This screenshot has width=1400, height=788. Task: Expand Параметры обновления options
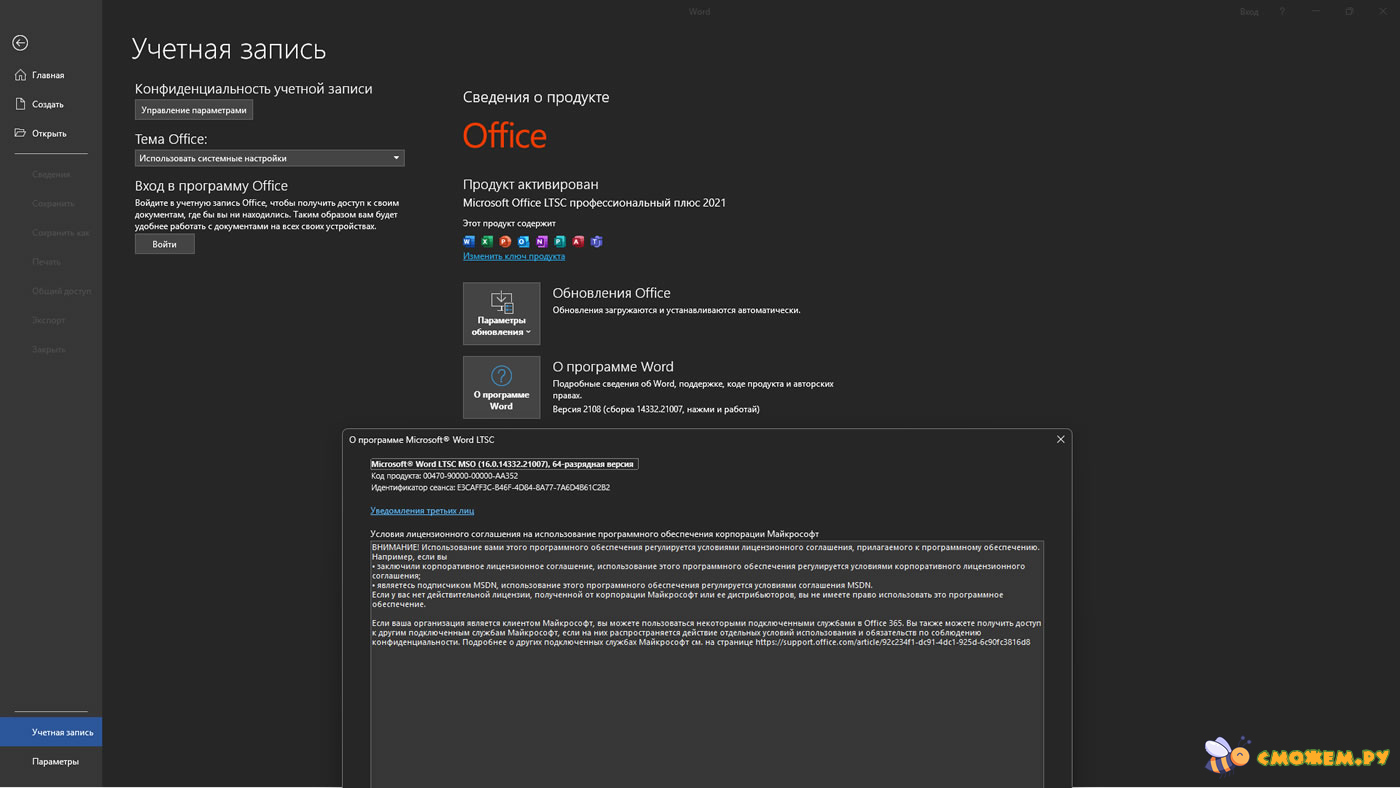501,313
